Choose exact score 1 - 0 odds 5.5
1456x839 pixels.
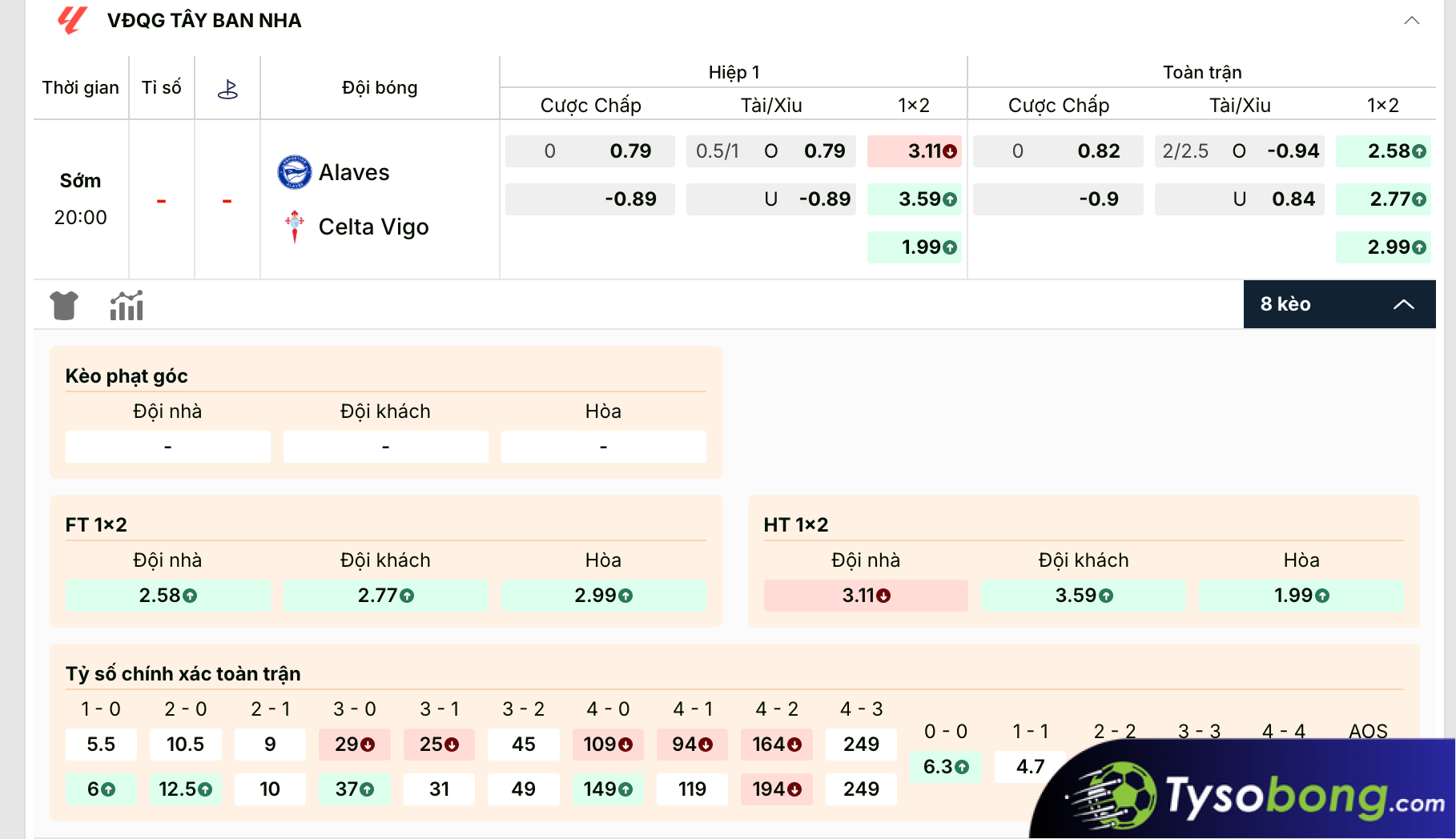point(101,745)
